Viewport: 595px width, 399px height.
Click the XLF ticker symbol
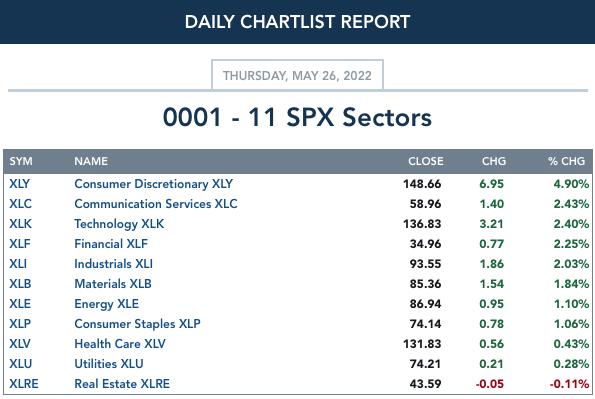[20, 244]
